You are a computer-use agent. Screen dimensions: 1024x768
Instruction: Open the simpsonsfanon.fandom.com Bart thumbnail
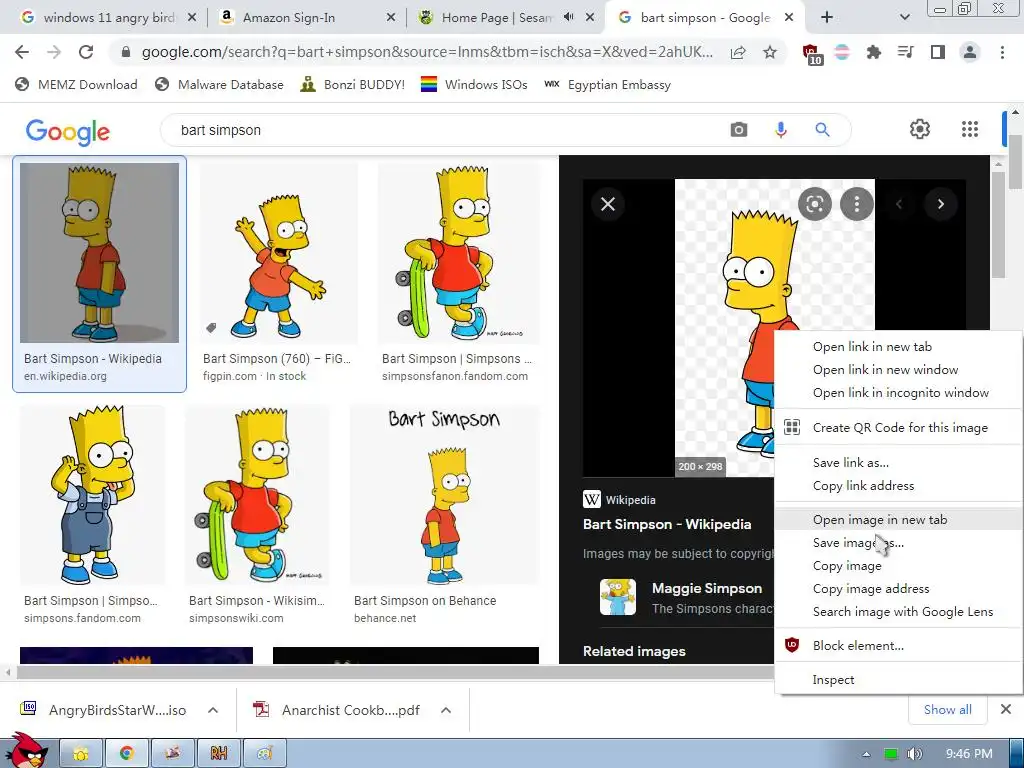(x=460, y=253)
